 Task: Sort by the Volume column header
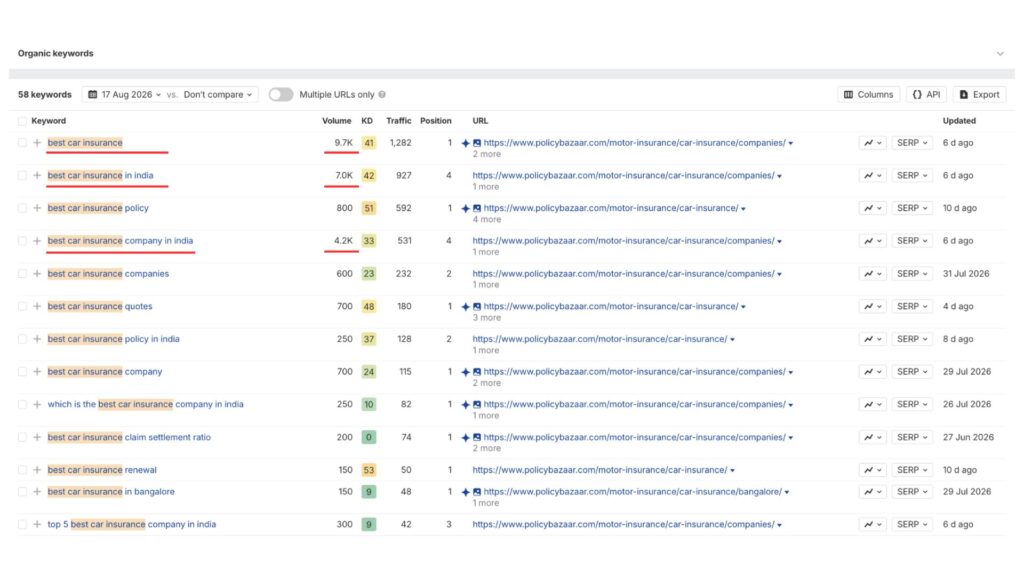(x=336, y=121)
